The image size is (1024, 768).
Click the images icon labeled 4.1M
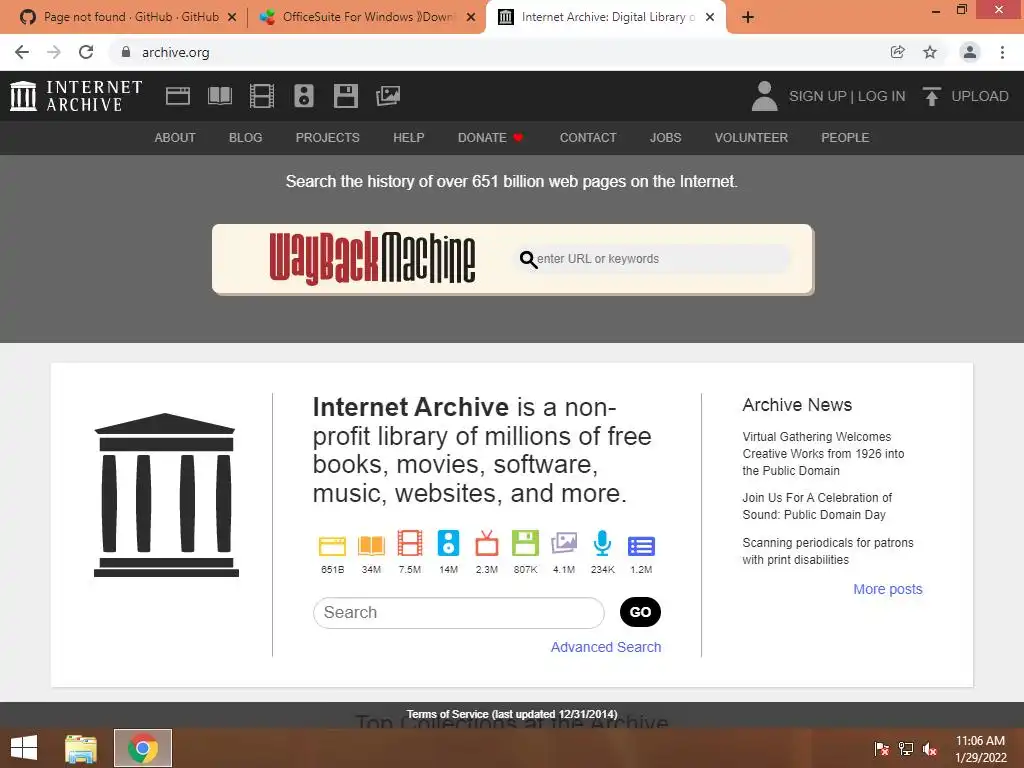tap(564, 543)
